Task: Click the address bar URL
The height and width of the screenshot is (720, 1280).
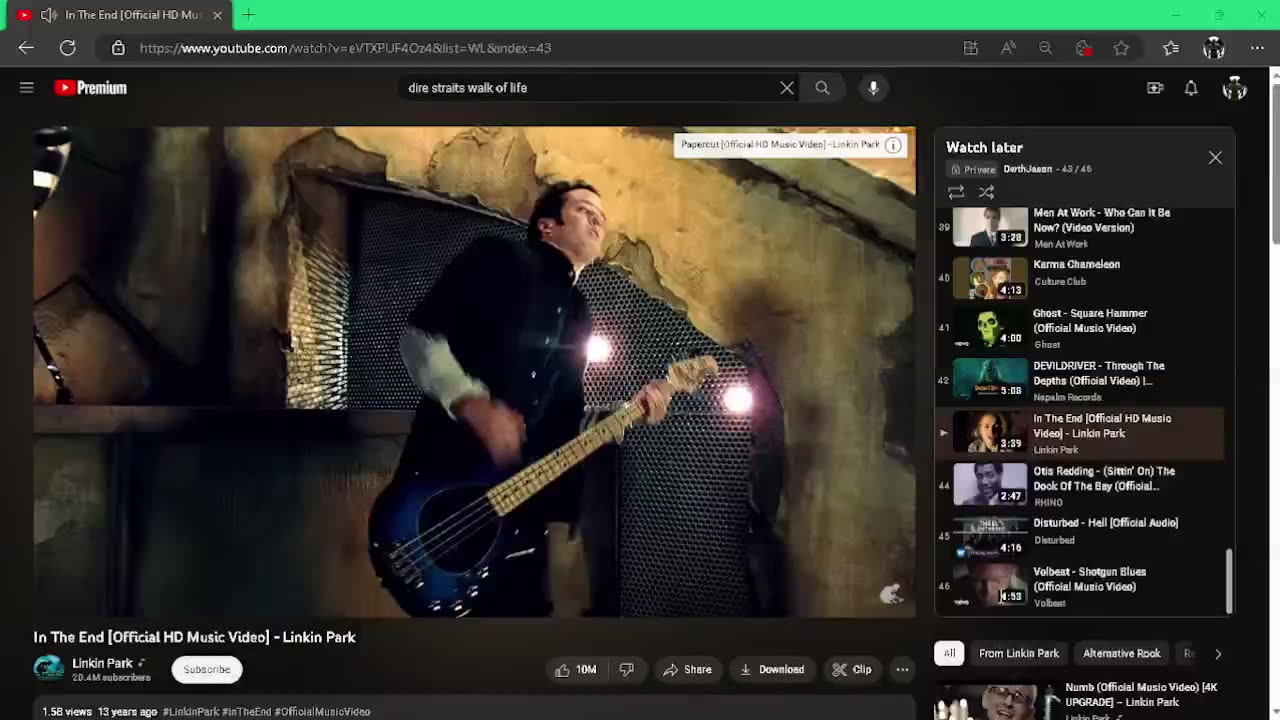Action: pyautogui.click(x=345, y=48)
